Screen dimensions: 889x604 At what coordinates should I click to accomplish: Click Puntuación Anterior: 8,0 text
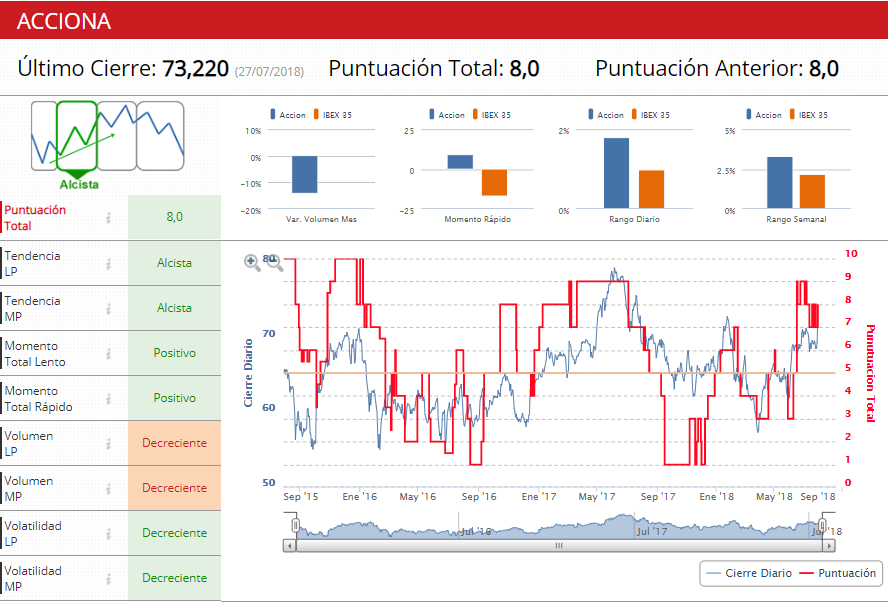pyautogui.click(x=717, y=69)
